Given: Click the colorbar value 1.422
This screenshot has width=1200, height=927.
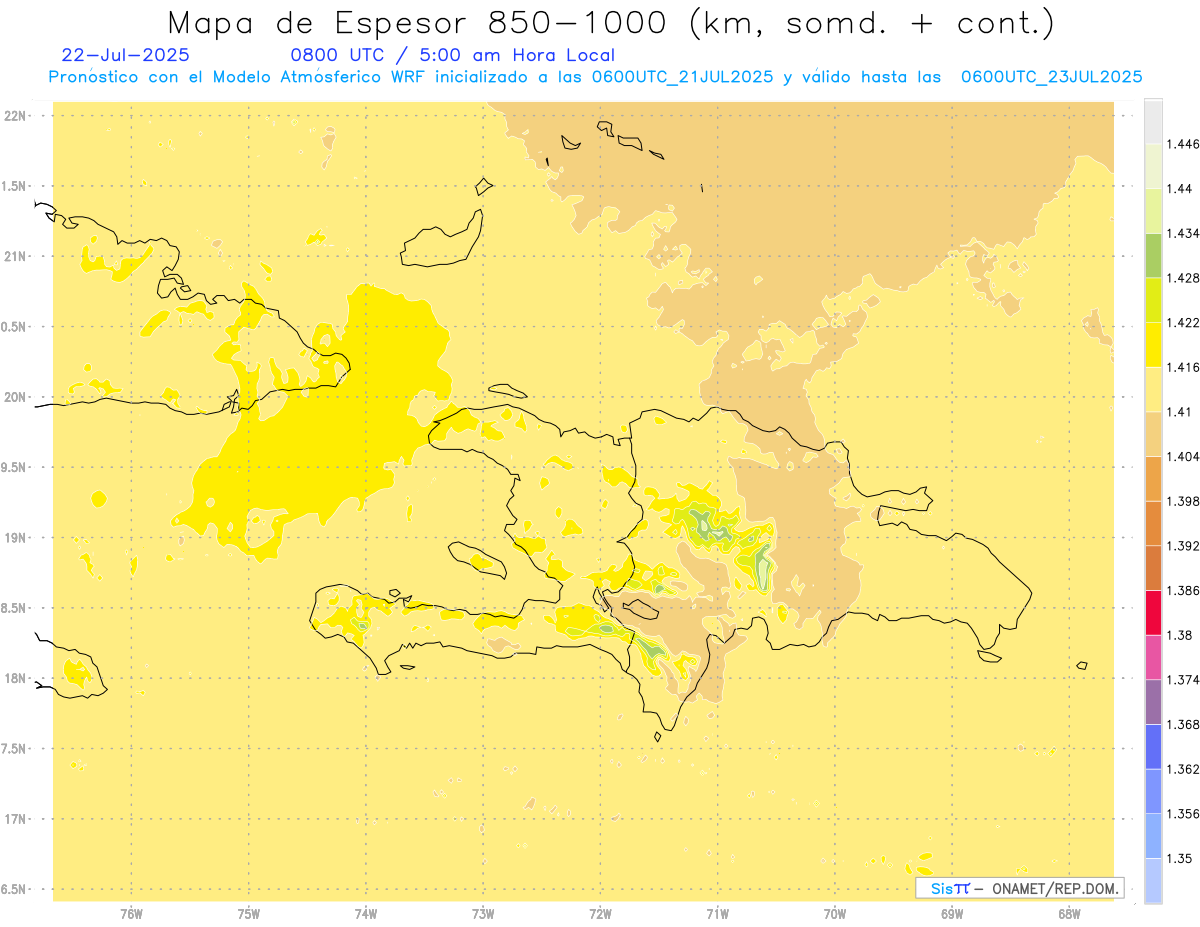Looking at the screenshot, I should pyautogui.click(x=1185, y=323).
